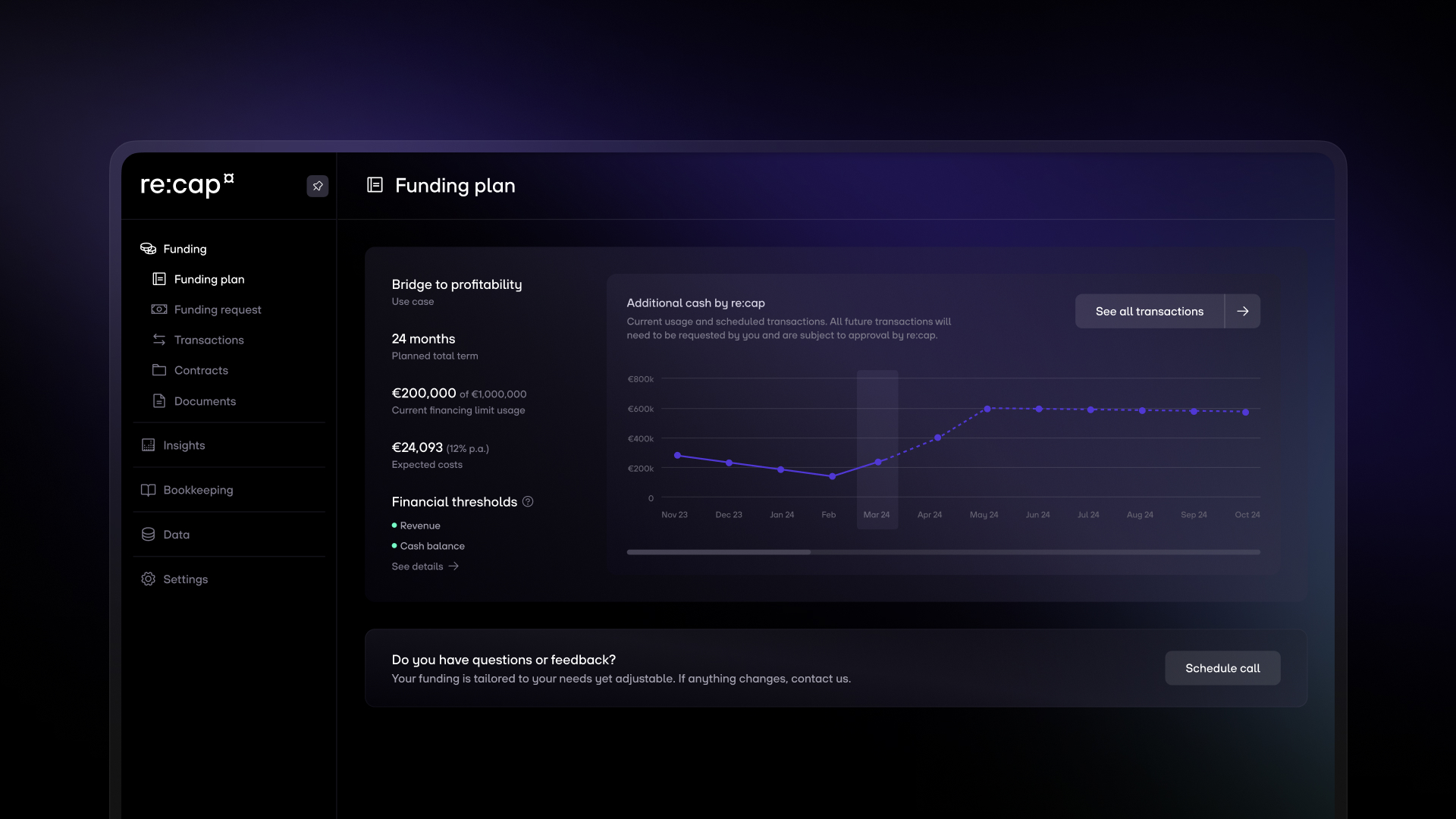This screenshot has width=1456, height=819.
Task: Open help for Financial thresholds
Action: coord(528,502)
